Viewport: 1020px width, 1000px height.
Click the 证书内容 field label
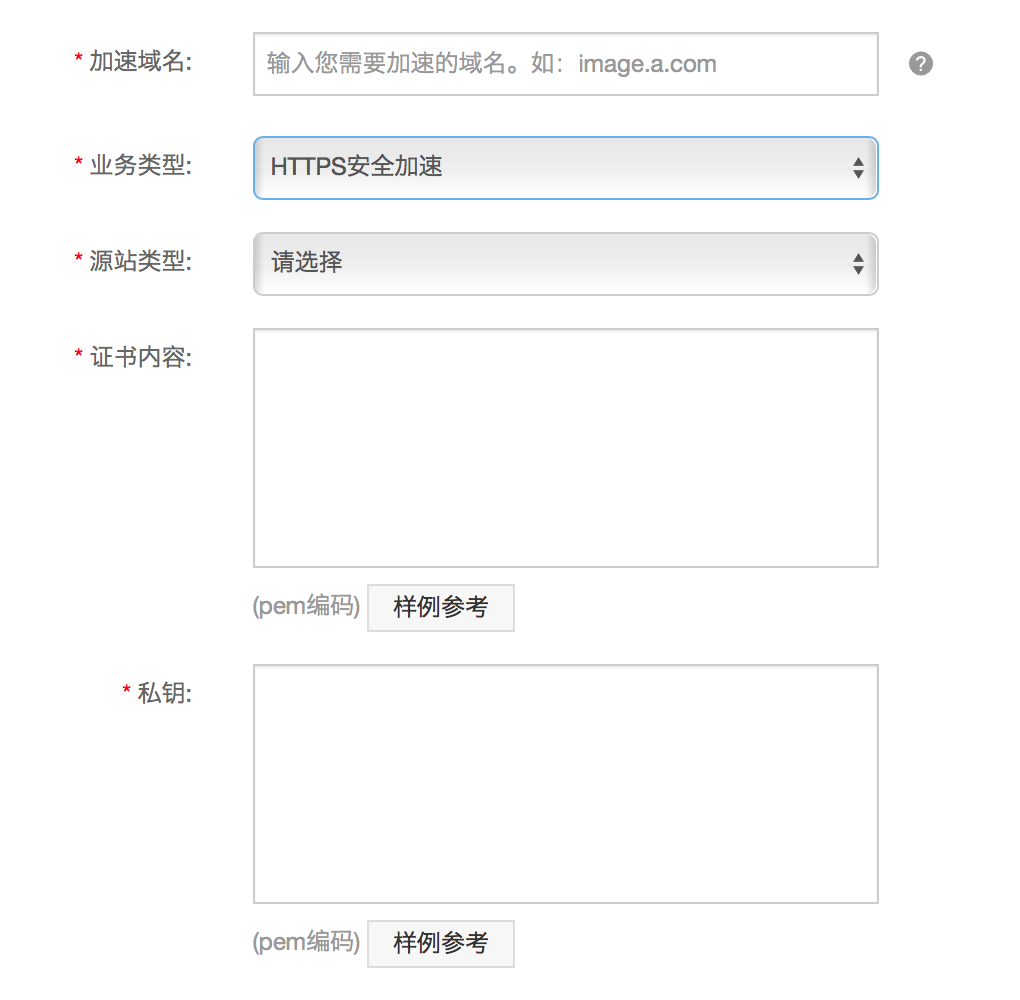[x=141, y=357]
